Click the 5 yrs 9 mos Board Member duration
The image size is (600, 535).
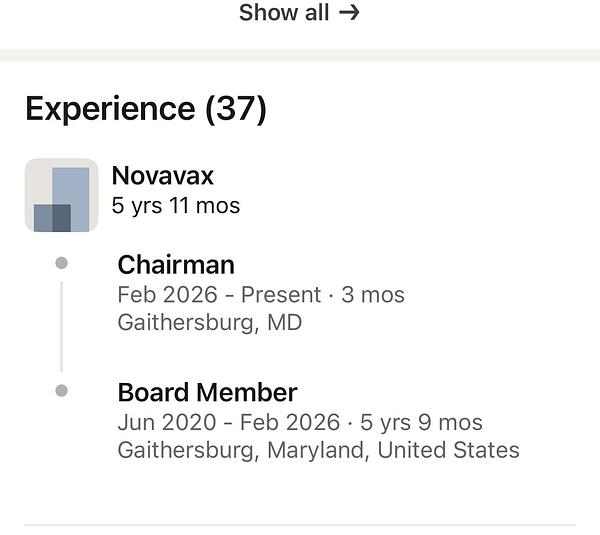click(421, 422)
